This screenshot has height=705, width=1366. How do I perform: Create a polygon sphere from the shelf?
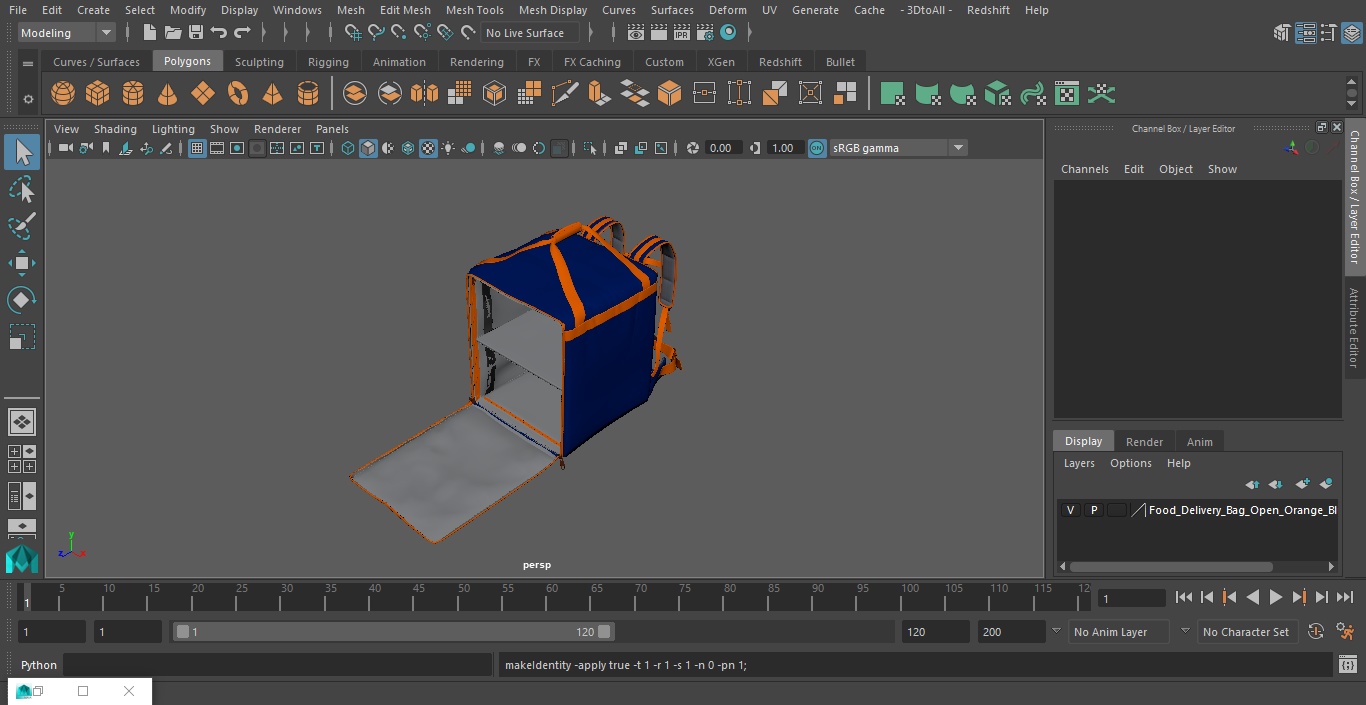tap(63, 94)
